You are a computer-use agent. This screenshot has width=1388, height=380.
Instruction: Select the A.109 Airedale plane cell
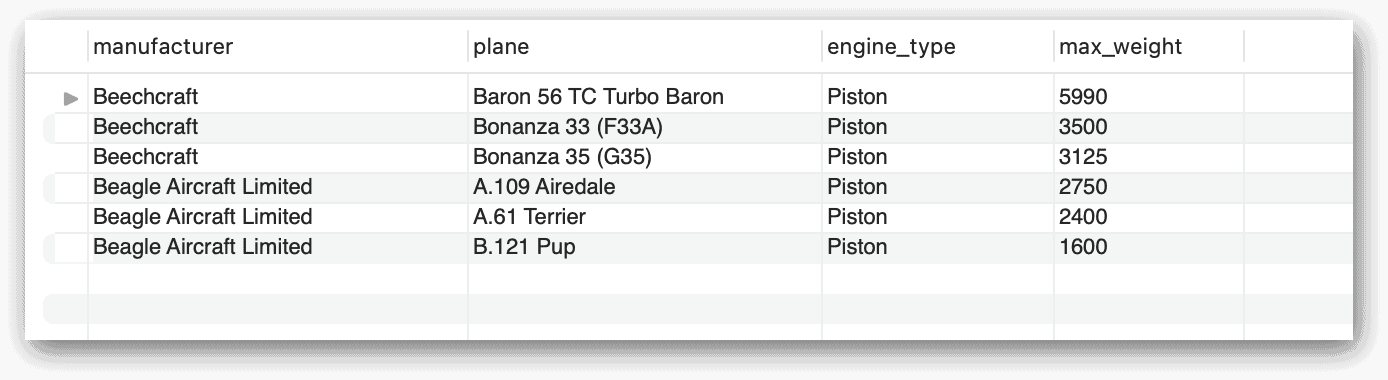click(x=645, y=187)
